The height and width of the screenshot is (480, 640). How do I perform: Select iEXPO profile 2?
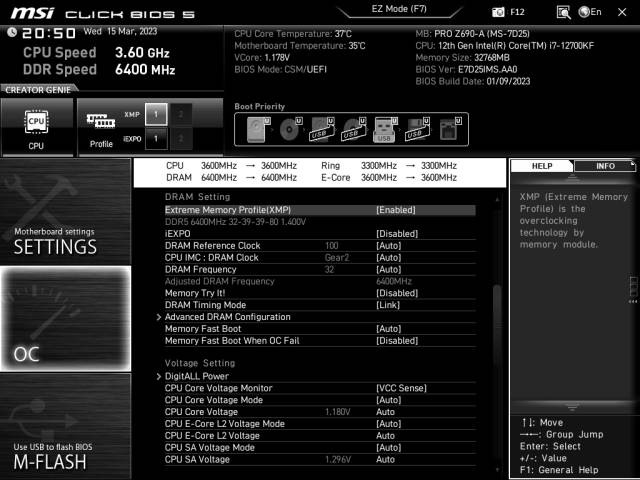pyautogui.click(x=181, y=139)
